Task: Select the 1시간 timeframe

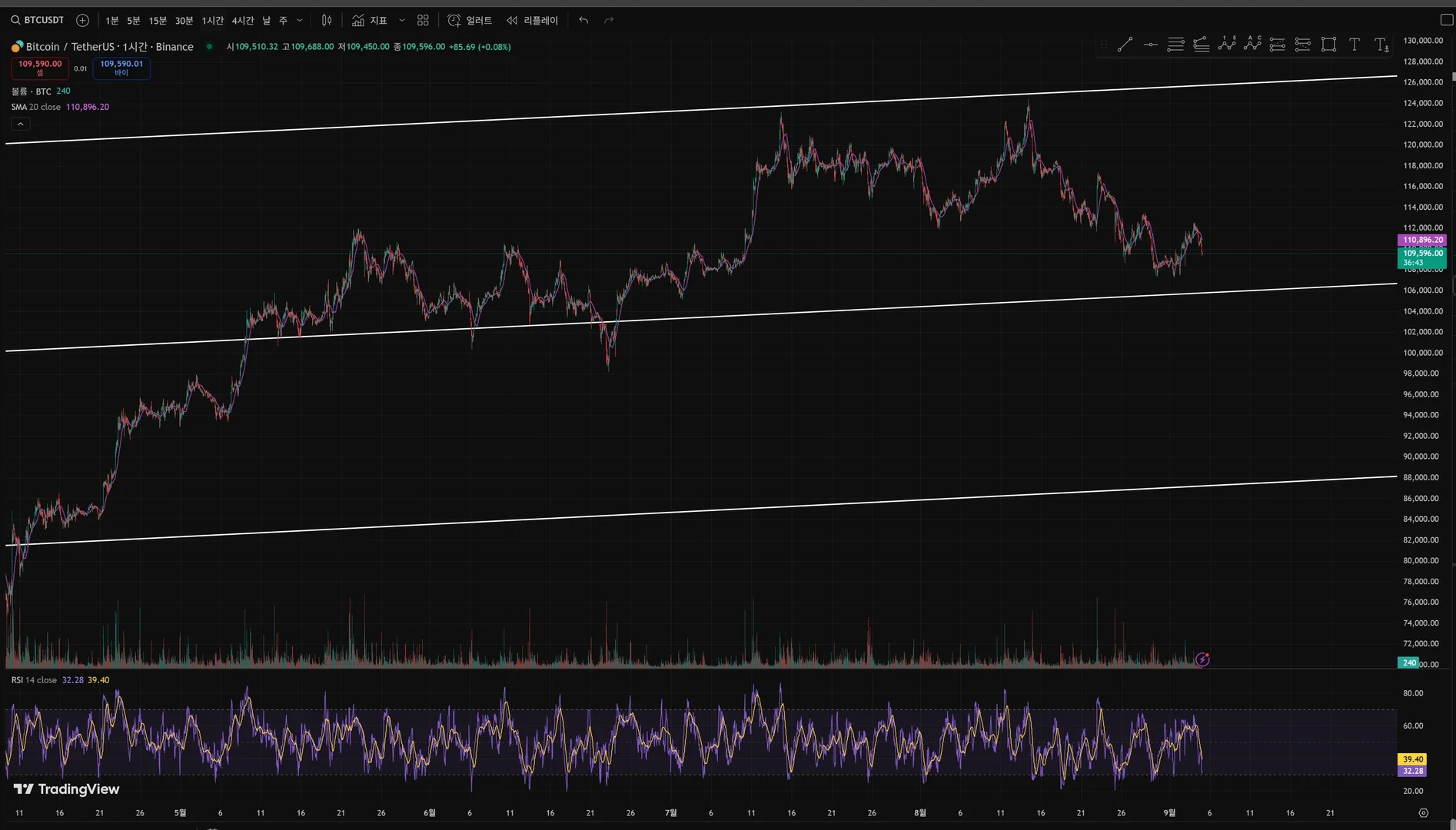Action: (x=212, y=21)
